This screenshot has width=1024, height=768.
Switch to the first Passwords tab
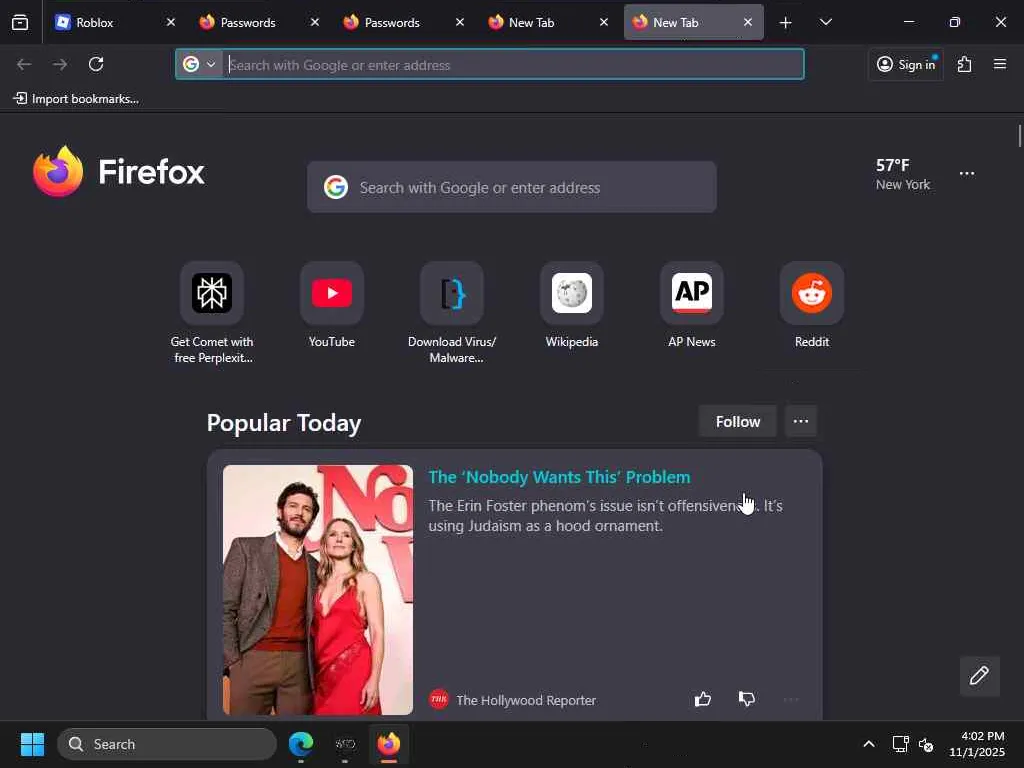point(248,22)
